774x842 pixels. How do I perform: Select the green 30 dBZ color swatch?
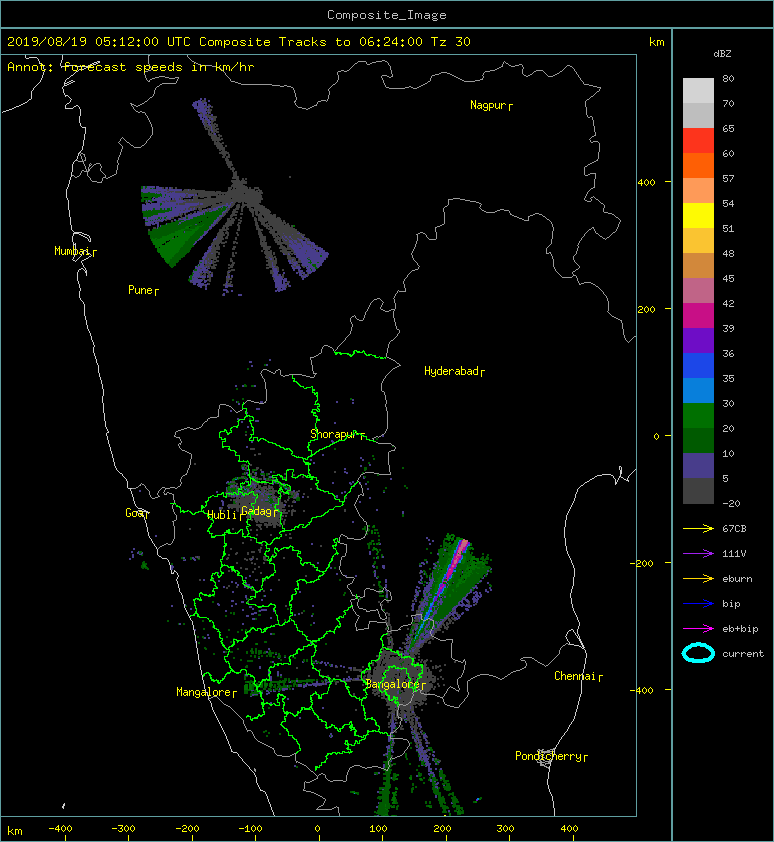(x=698, y=415)
